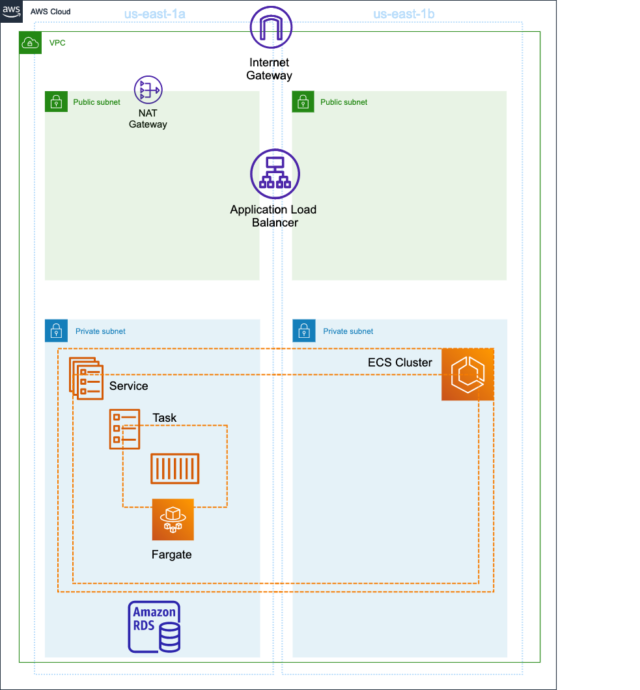Image resolution: width=640 pixels, height=690 pixels.
Task: Click "Private subnet" label in us-east-1b
Action: [x=348, y=331]
